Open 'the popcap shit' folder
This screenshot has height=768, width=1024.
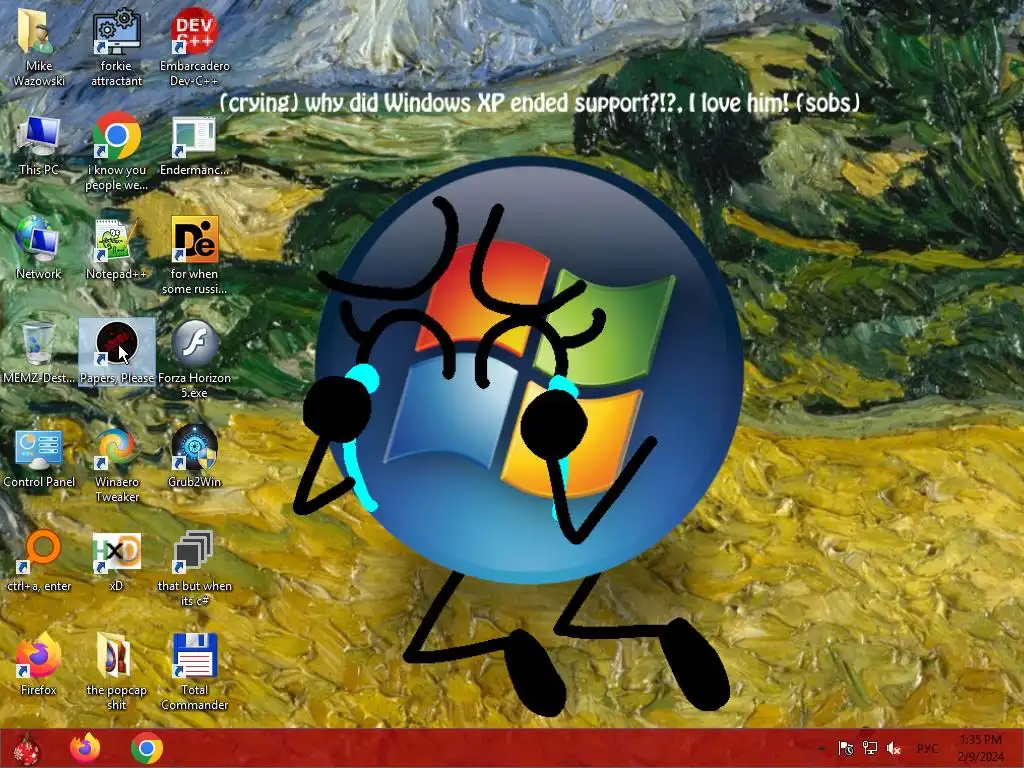pyautogui.click(x=116, y=670)
